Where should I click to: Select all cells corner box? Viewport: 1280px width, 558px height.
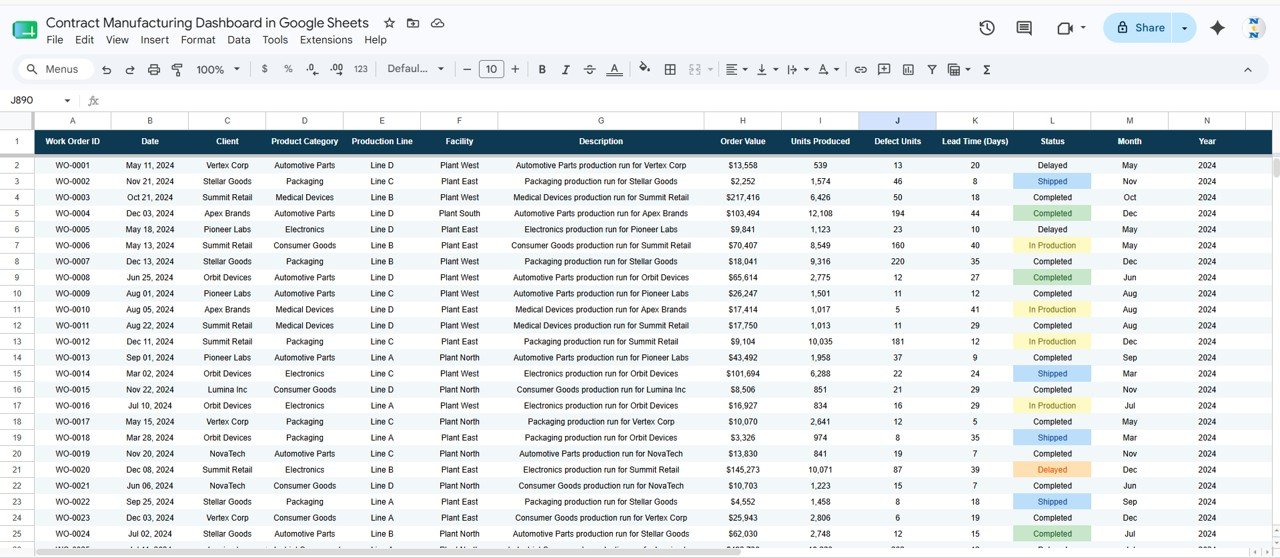(x=17, y=121)
